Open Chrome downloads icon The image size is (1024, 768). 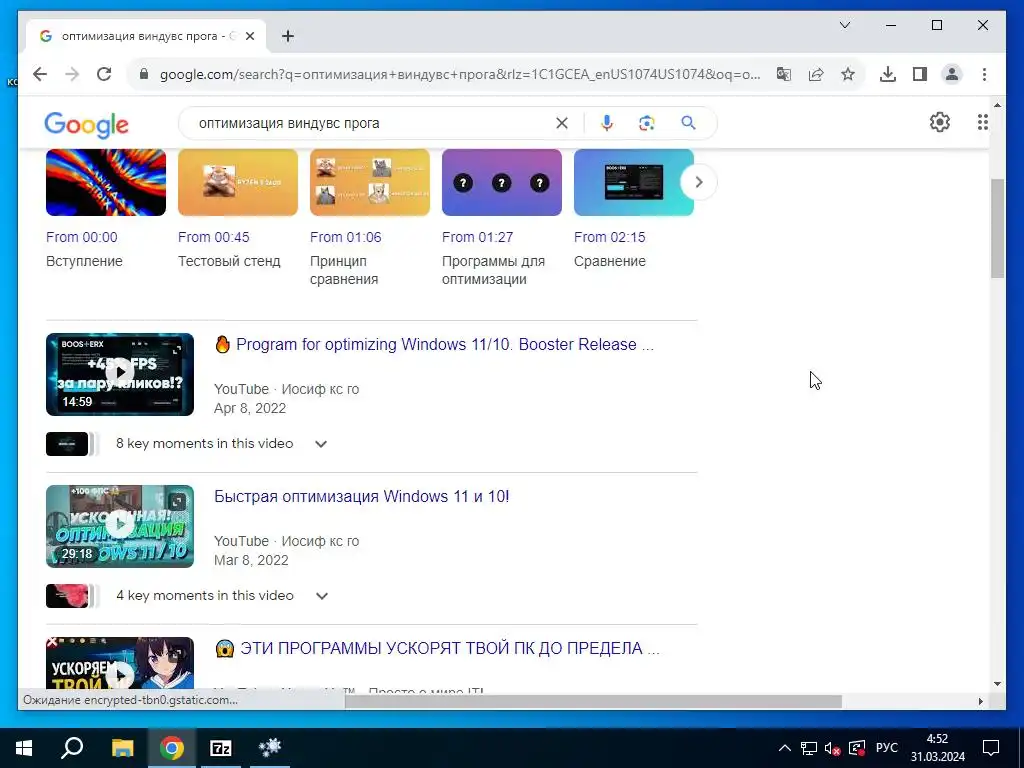pos(888,74)
